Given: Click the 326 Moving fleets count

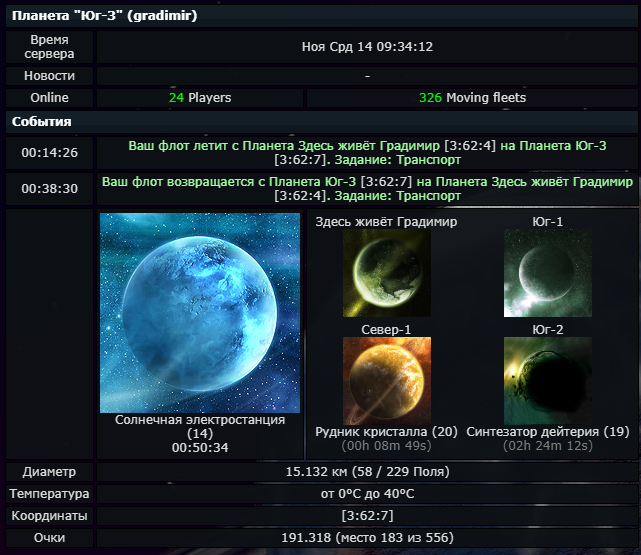Looking at the screenshot, I should [x=472, y=98].
